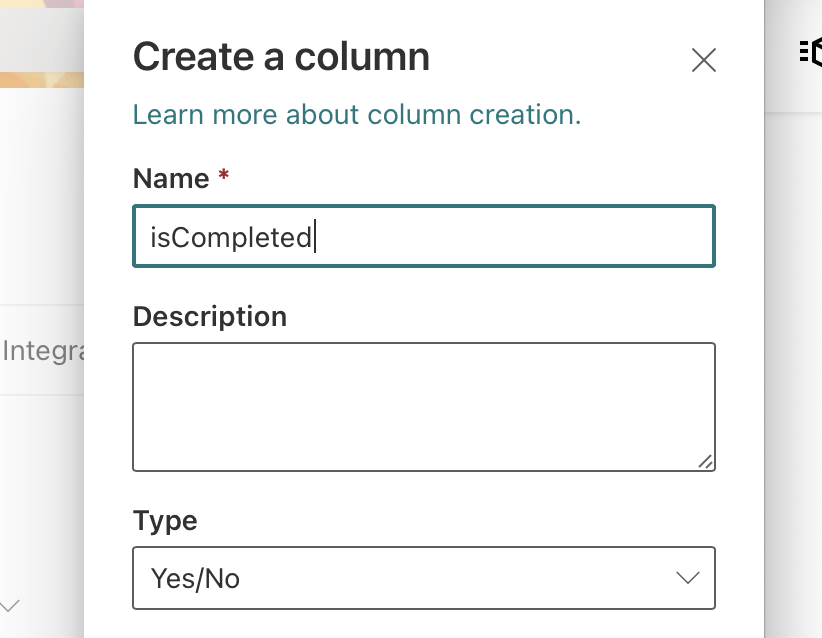Click the red required asterisk beside Name

224,177
